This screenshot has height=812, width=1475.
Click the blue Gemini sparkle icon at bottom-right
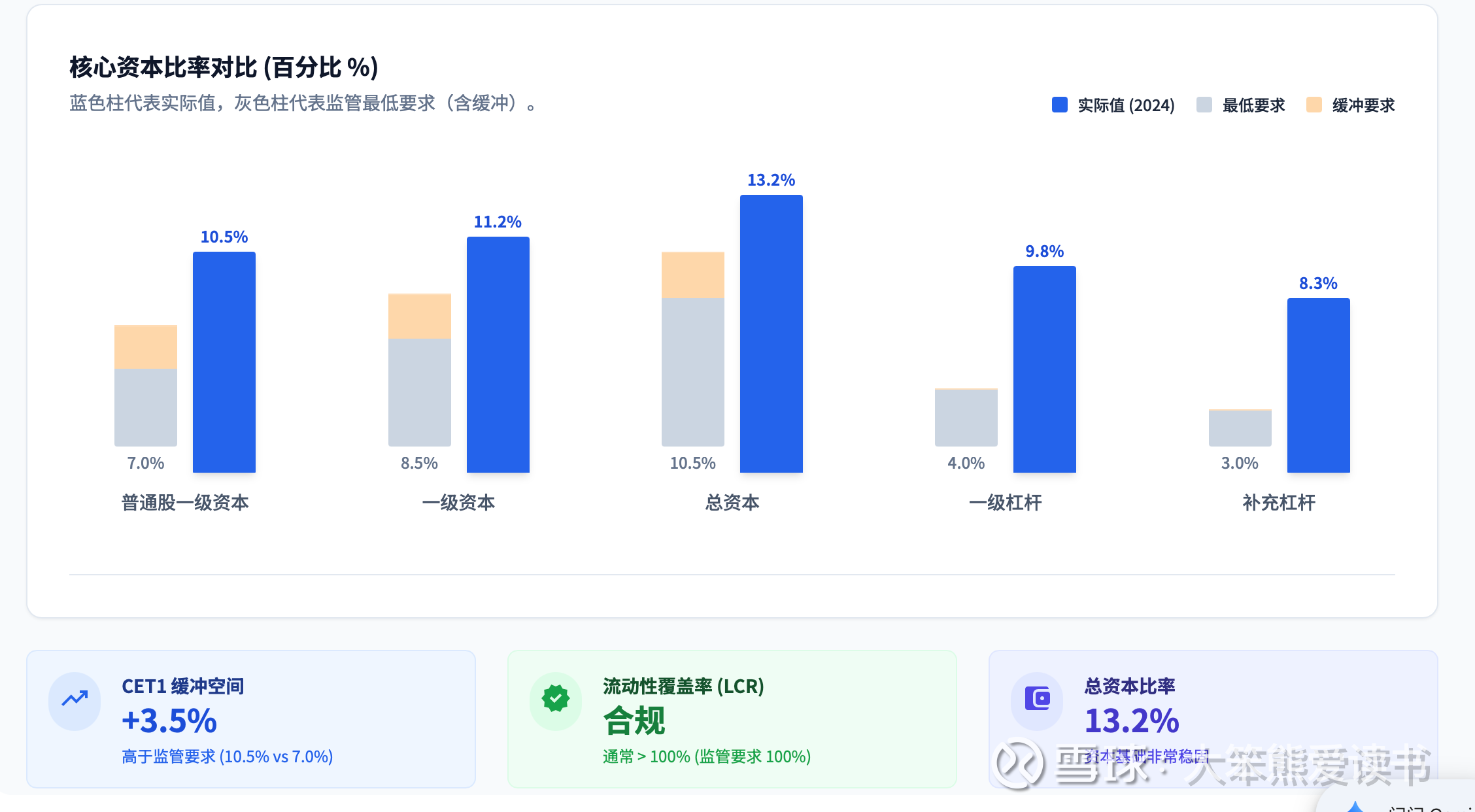(x=1355, y=807)
